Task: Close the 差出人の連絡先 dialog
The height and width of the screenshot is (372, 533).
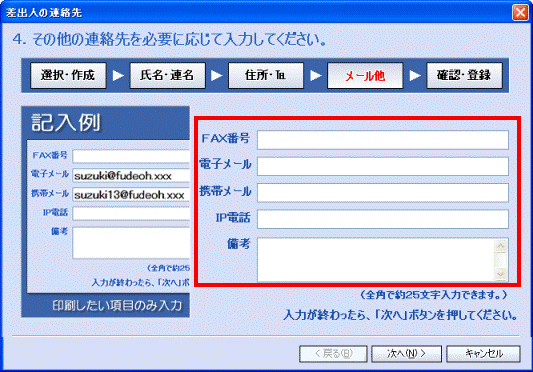Action: [520, 13]
